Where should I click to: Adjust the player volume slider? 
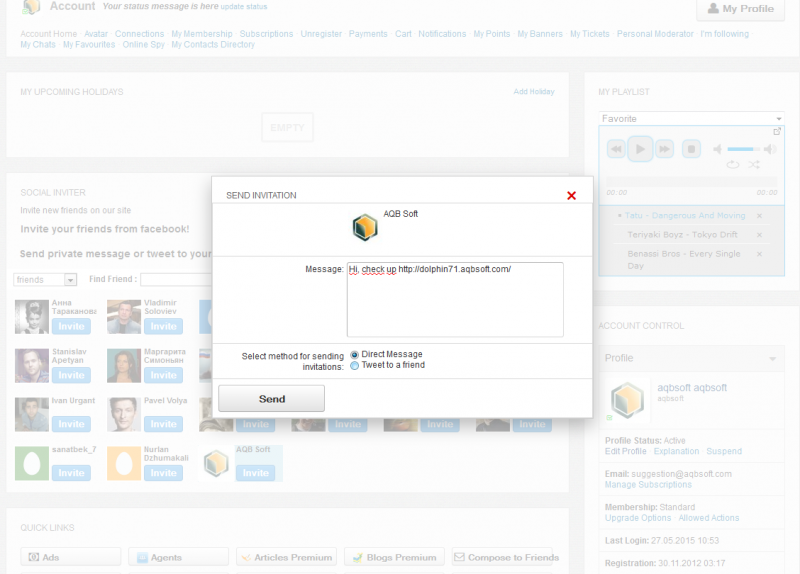tap(743, 149)
